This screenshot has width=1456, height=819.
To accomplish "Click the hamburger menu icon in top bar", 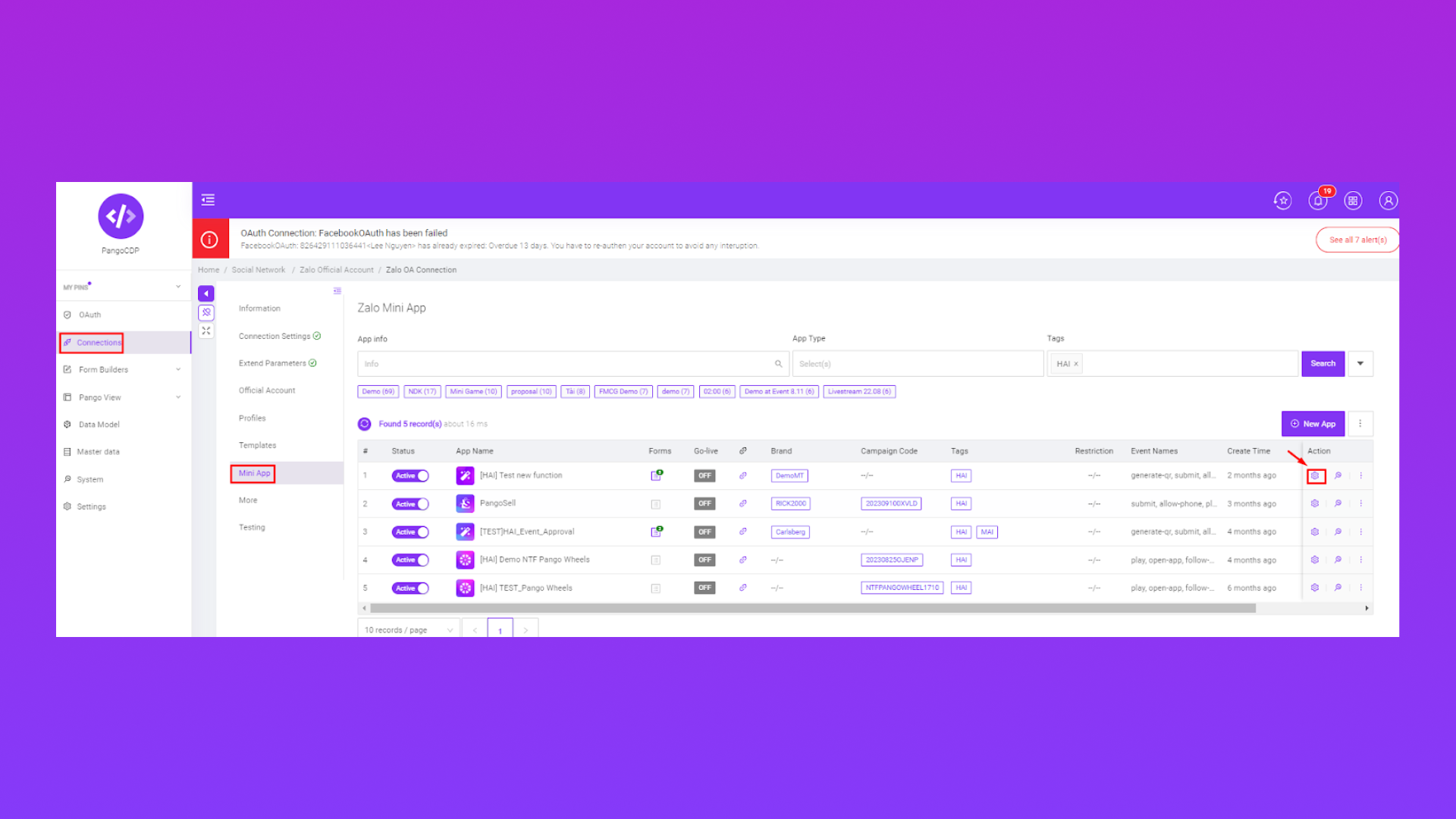I will pos(208,200).
